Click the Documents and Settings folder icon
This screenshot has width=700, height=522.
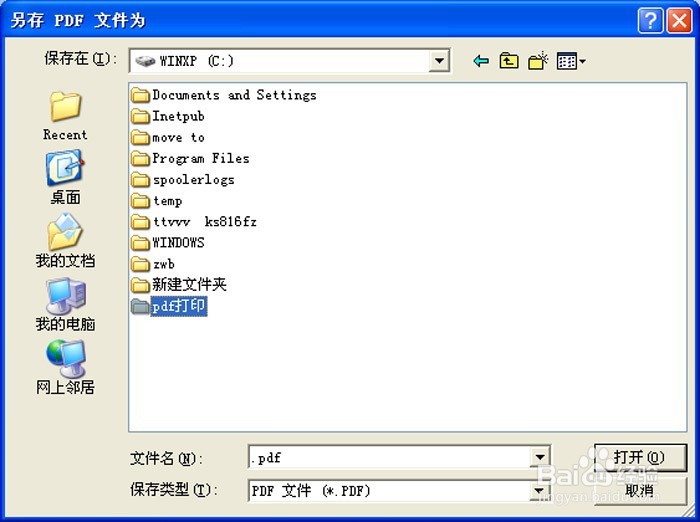140,95
